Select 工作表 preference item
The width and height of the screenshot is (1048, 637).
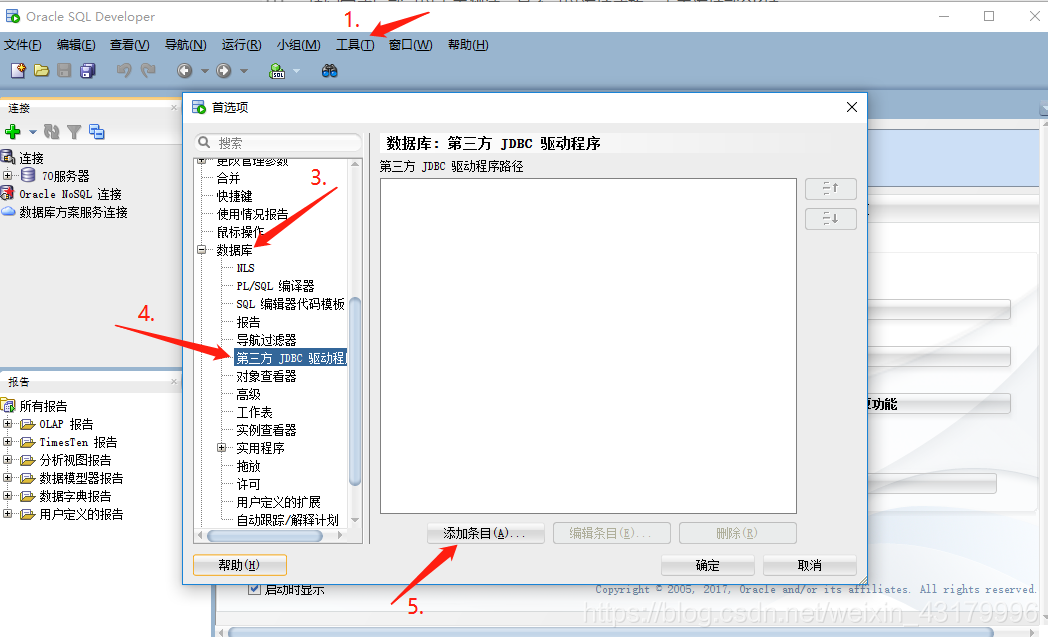point(254,412)
